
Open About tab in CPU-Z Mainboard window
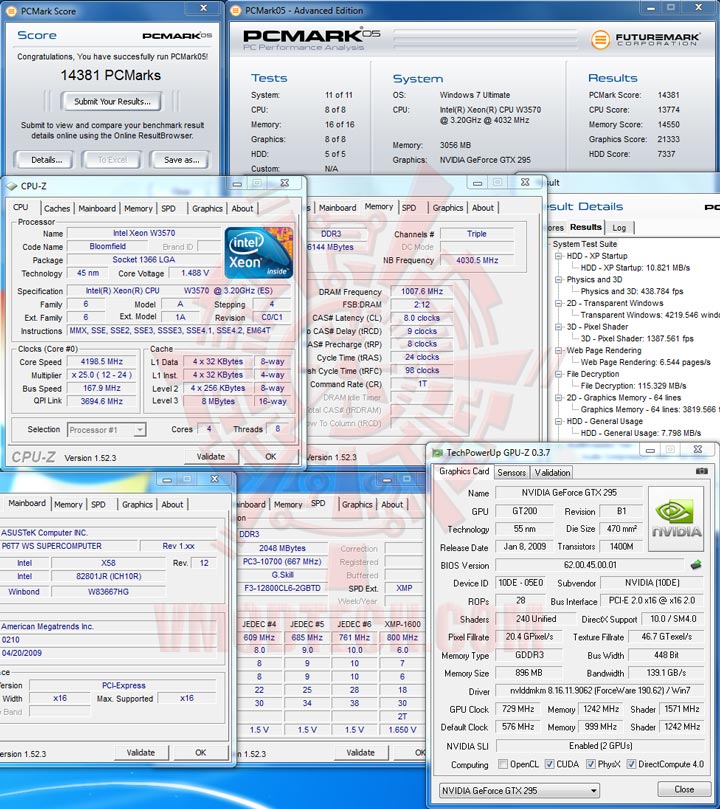coord(172,505)
